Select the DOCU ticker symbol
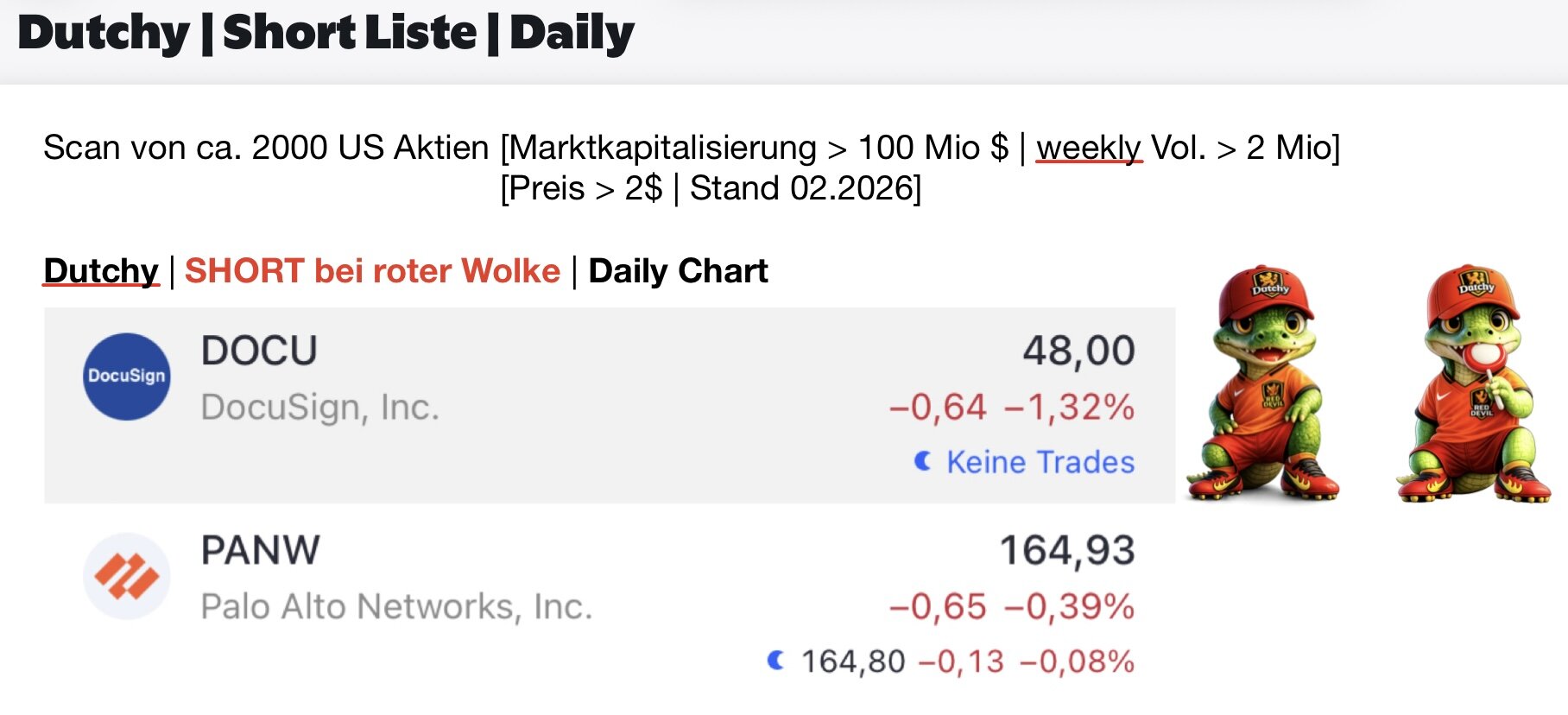The image size is (1568, 715). pyautogui.click(x=259, y=351)
